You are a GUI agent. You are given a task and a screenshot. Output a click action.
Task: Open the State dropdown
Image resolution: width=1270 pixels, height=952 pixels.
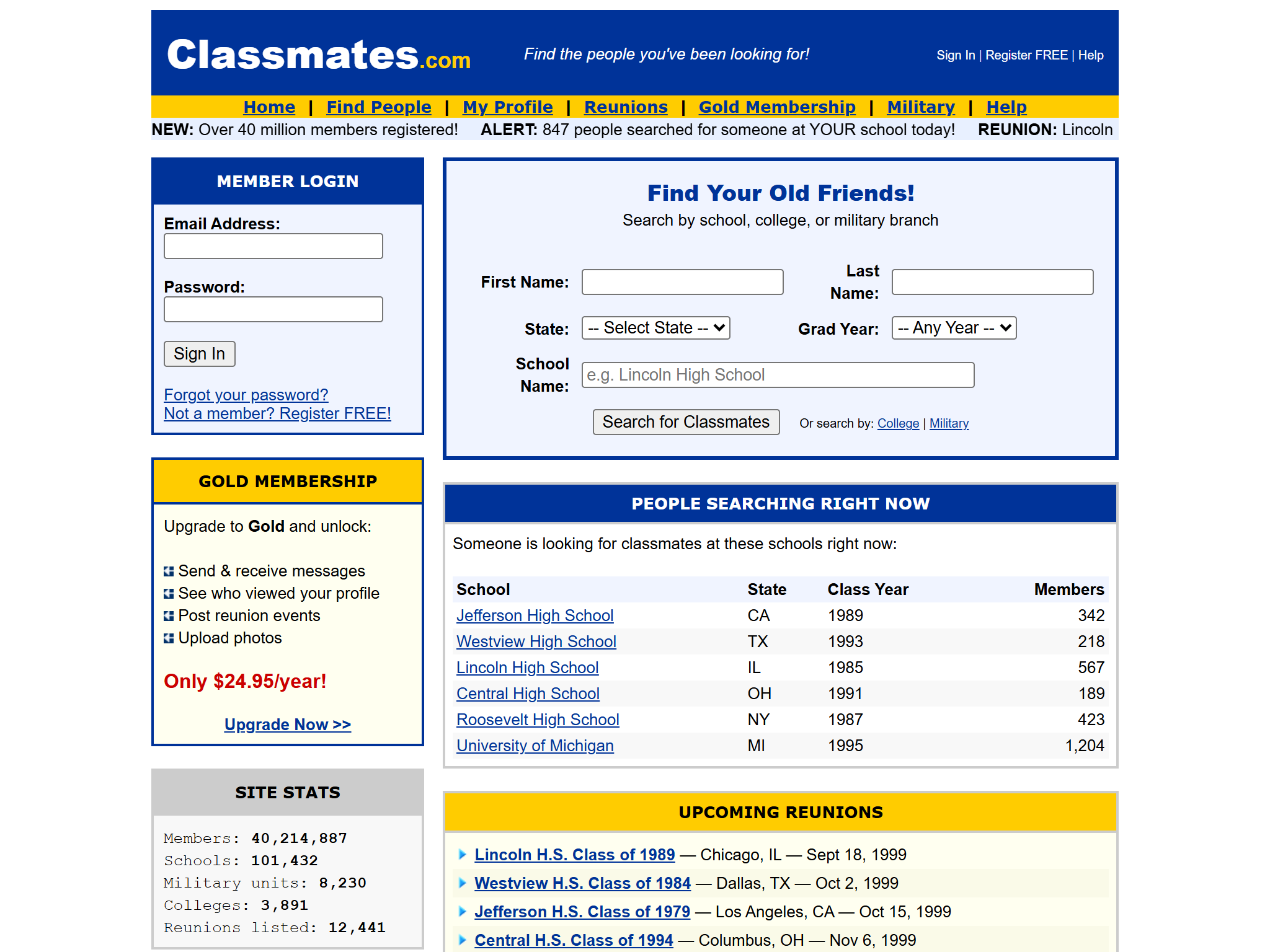click(x=655, y=328)
